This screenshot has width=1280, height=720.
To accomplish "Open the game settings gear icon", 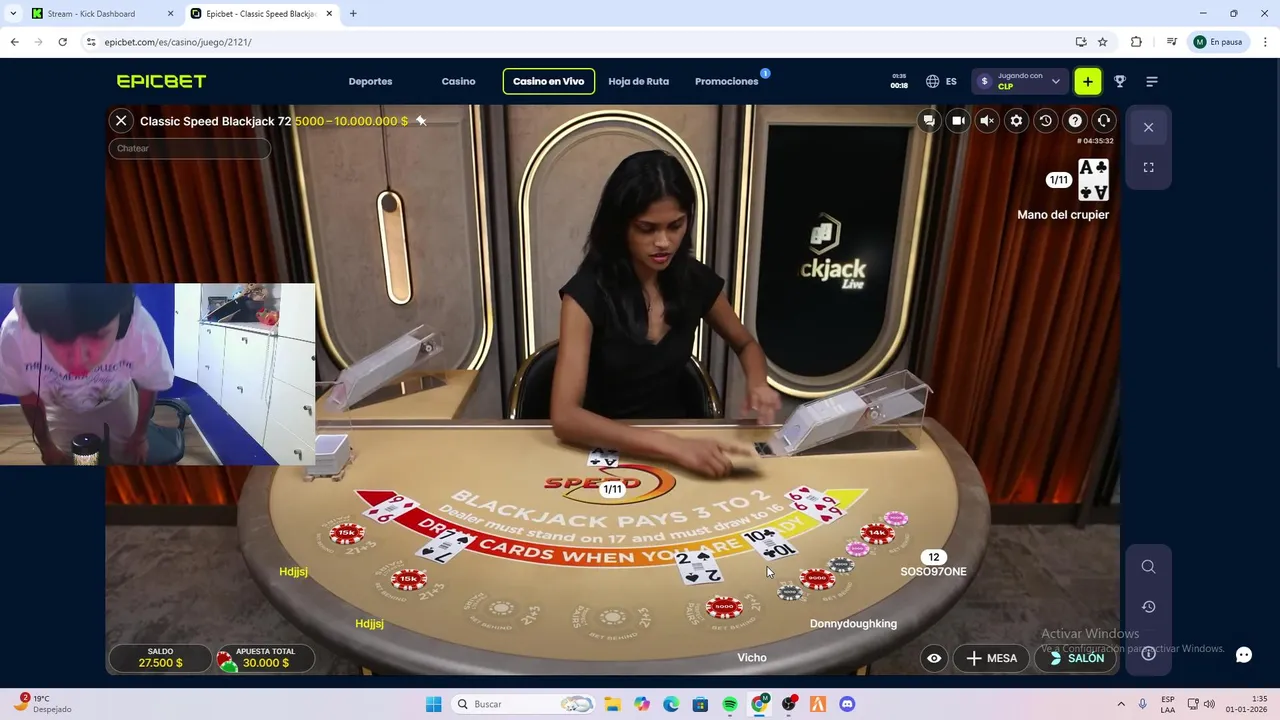I will pyautogui.click(x=1016, y=121).
